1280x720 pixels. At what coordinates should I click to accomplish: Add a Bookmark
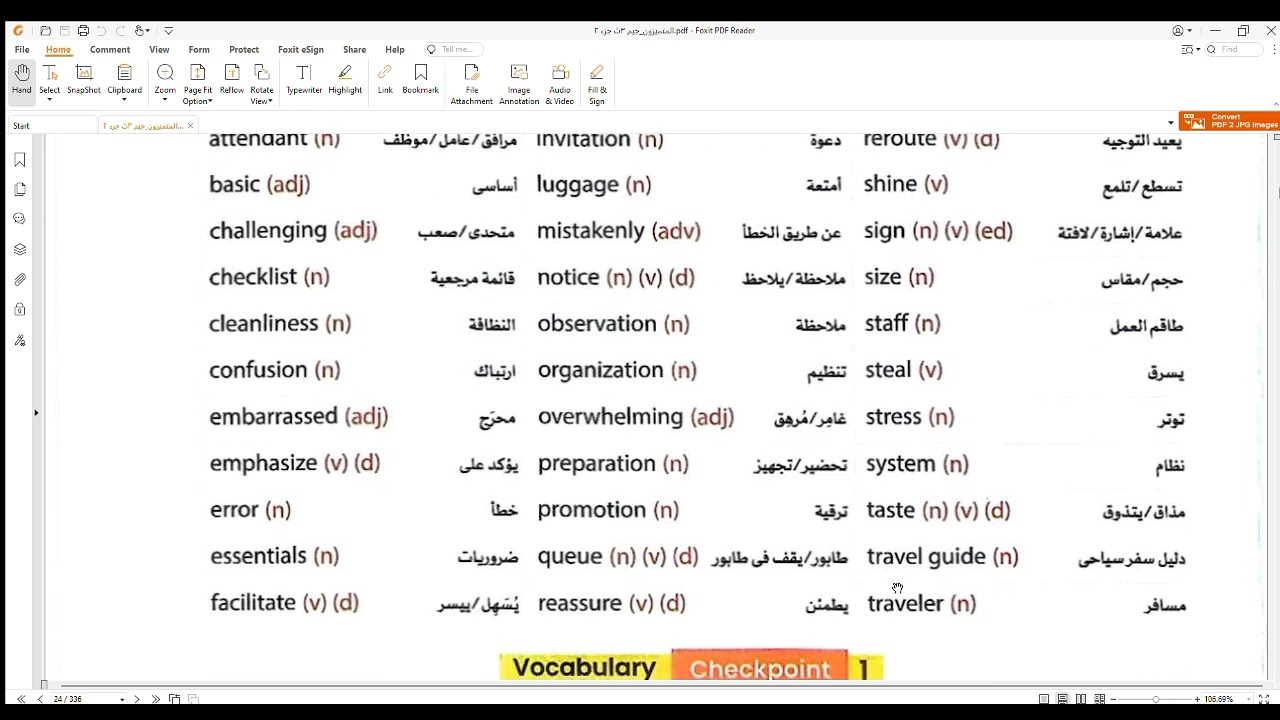coord(421,80)
